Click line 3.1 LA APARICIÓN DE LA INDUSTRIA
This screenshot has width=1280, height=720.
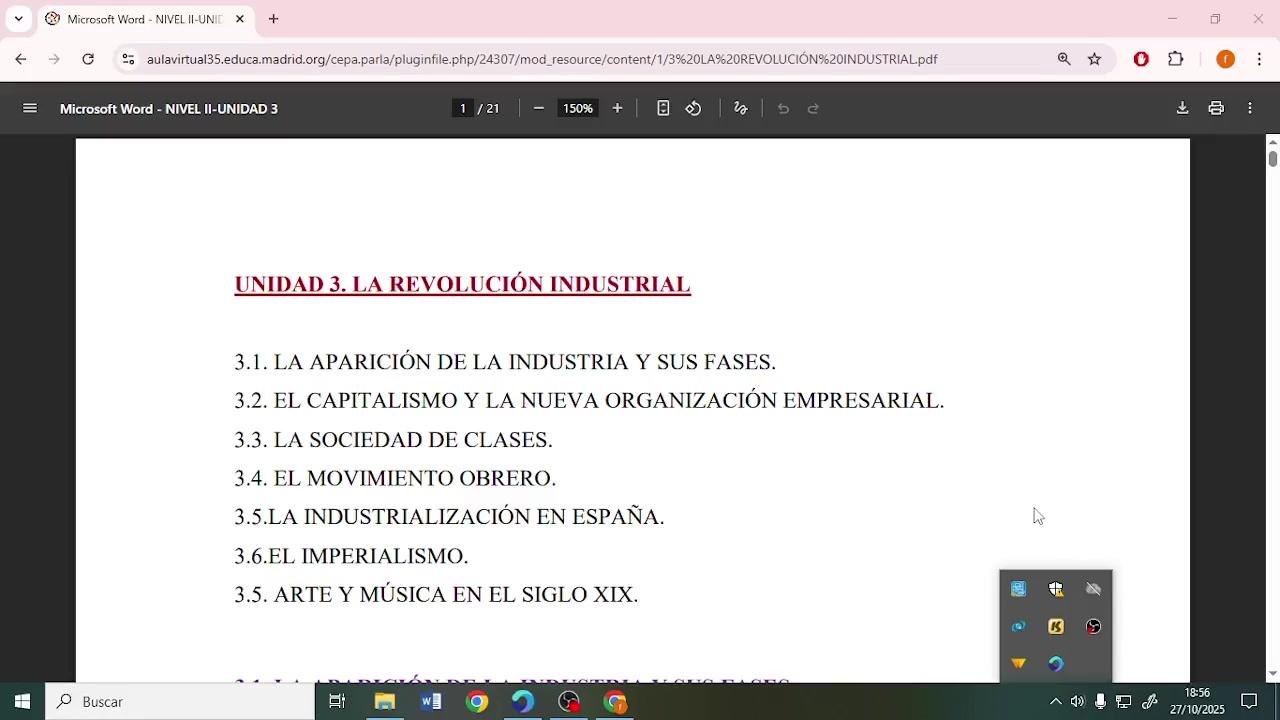505,362
